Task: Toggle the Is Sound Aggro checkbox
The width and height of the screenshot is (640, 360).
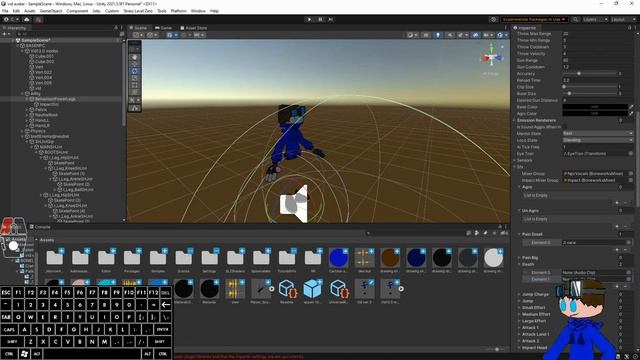Action: tap(565, 127)
